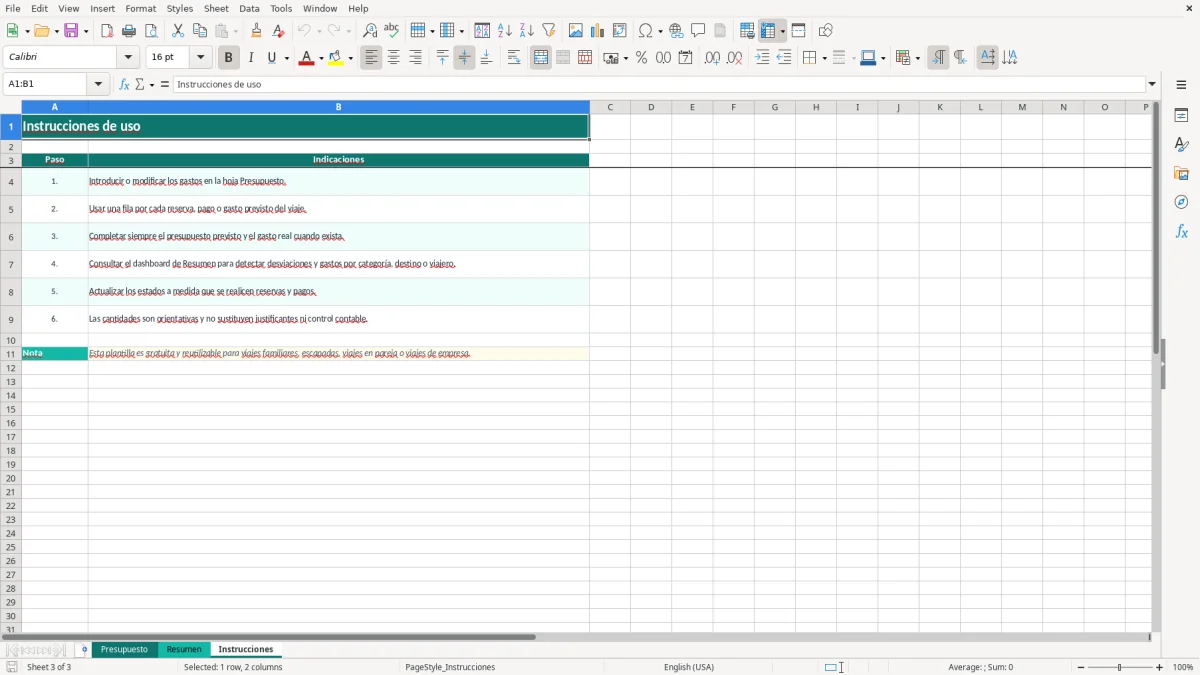The image size is (1200, 675).
Task: Toggle Italic formatting
Action: (x=251, y=58)
